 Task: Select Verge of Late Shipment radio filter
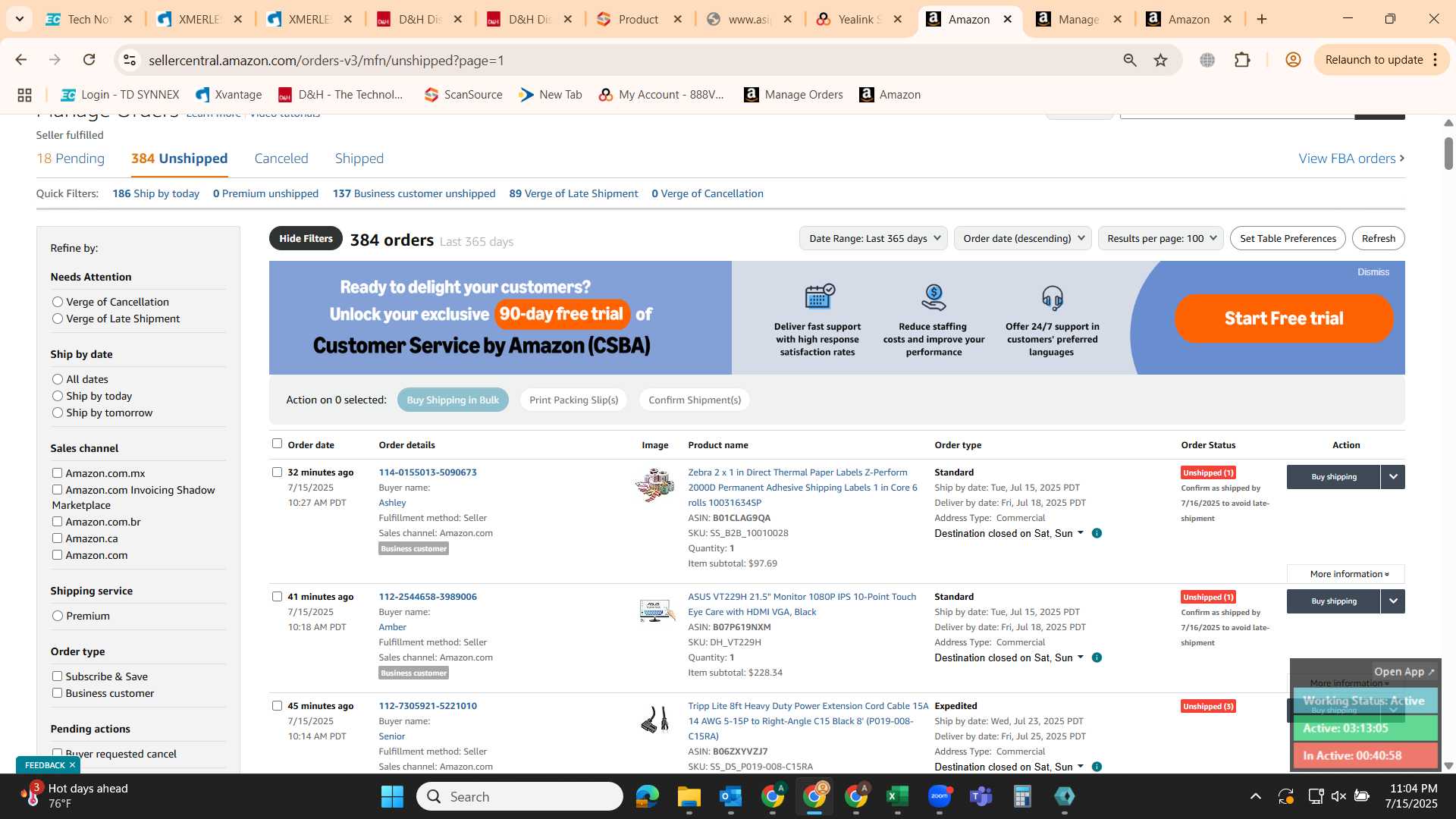tap(58, 318)
